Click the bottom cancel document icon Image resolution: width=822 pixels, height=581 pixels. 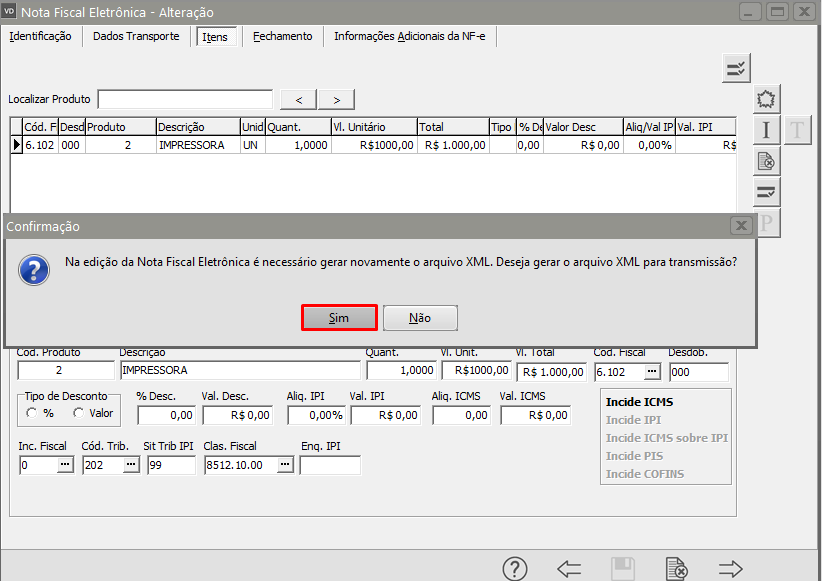[677, 569]
